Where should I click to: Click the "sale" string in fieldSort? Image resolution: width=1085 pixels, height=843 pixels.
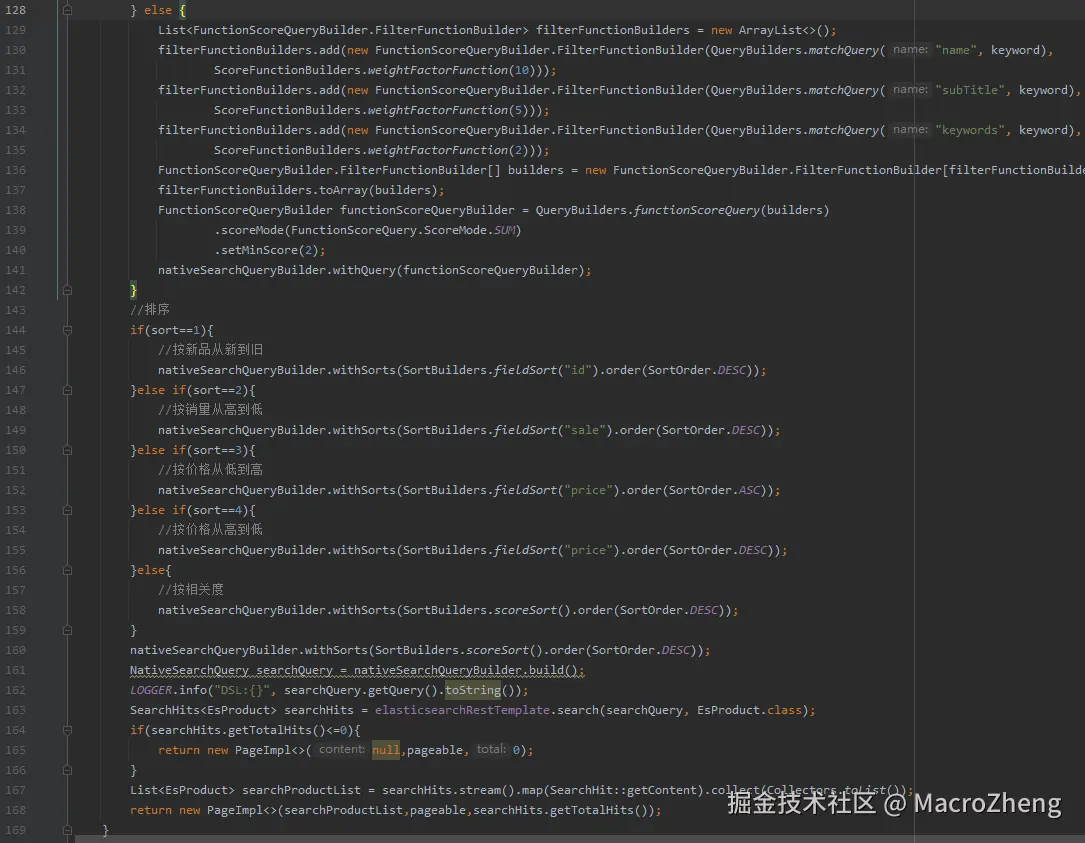point(585,430)
